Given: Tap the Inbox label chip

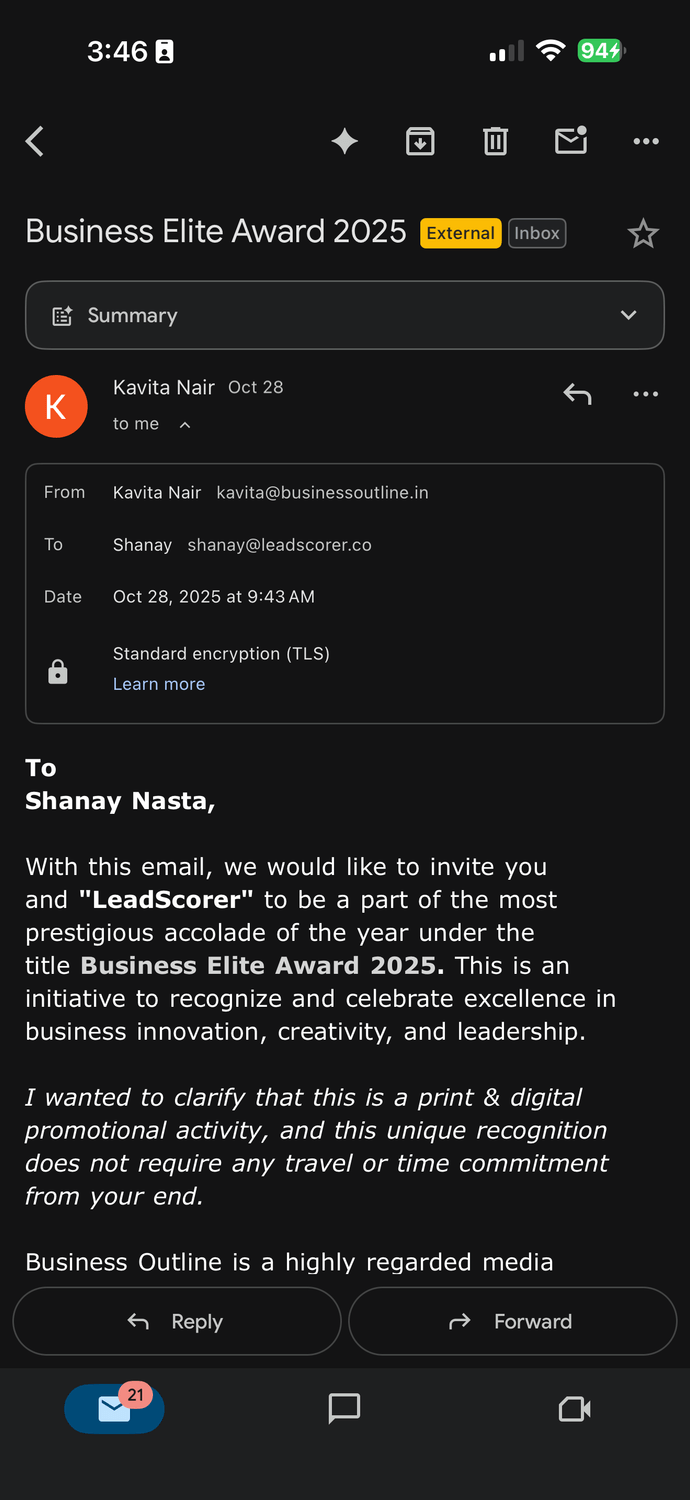Looking at the screenshot, I should coord(537,233).
